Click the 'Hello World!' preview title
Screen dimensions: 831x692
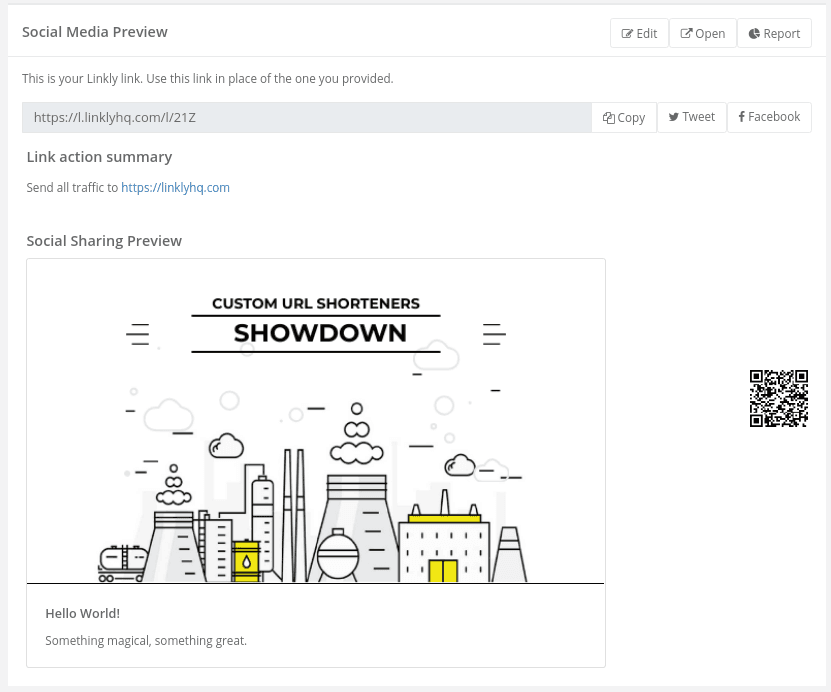click(82, 613)
